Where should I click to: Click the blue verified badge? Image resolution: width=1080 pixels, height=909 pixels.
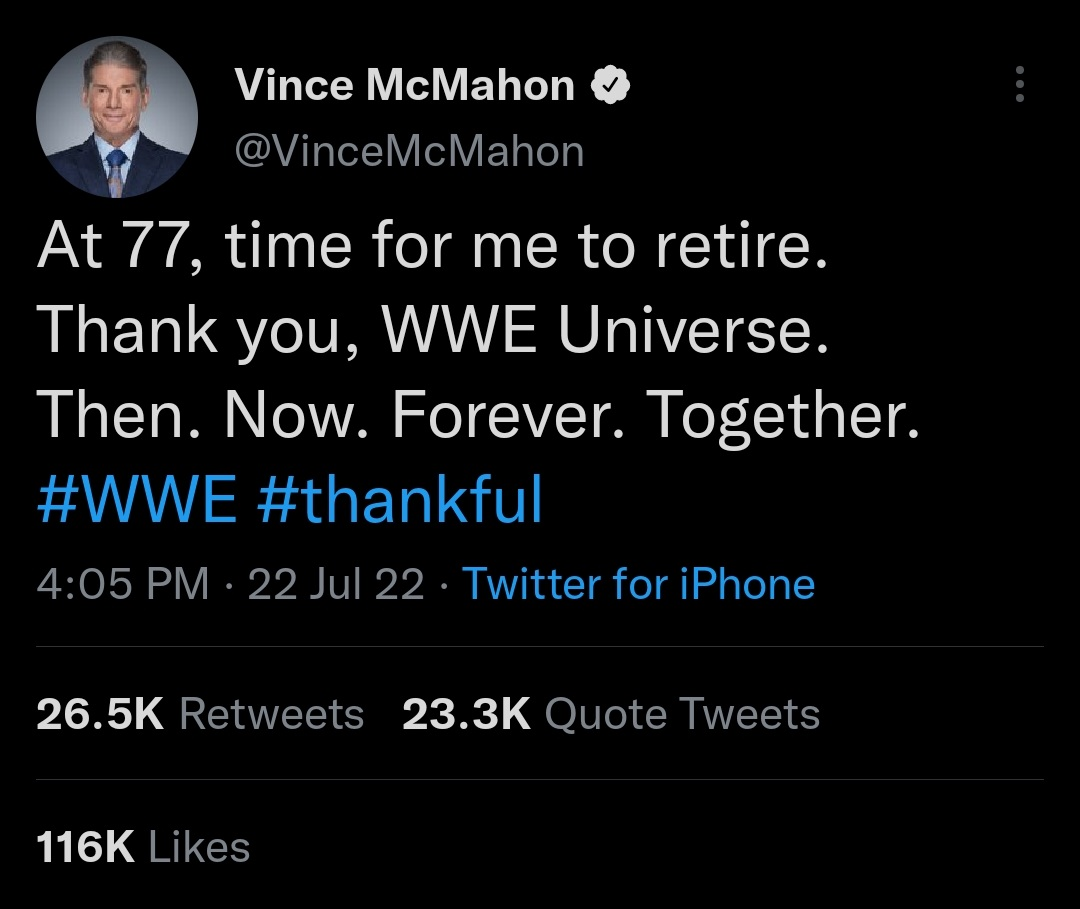tap(611, 87)
